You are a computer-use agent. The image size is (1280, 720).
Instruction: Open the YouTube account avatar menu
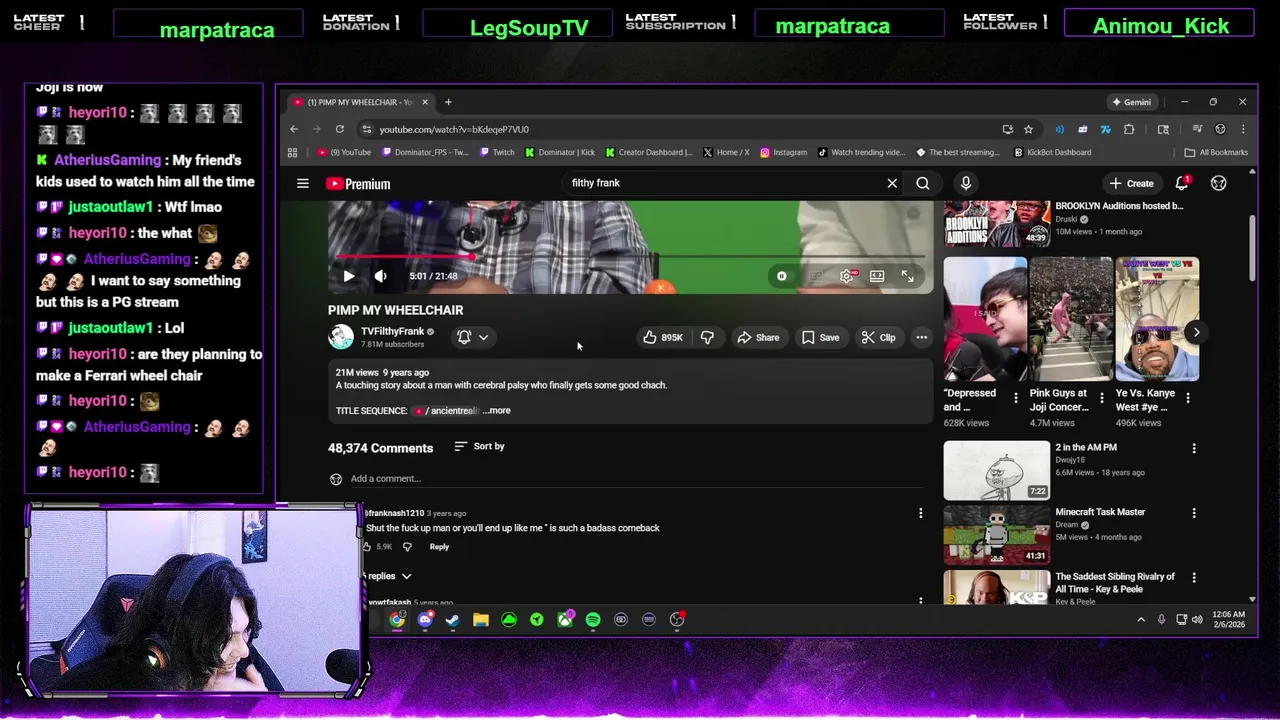(1218, 183)
